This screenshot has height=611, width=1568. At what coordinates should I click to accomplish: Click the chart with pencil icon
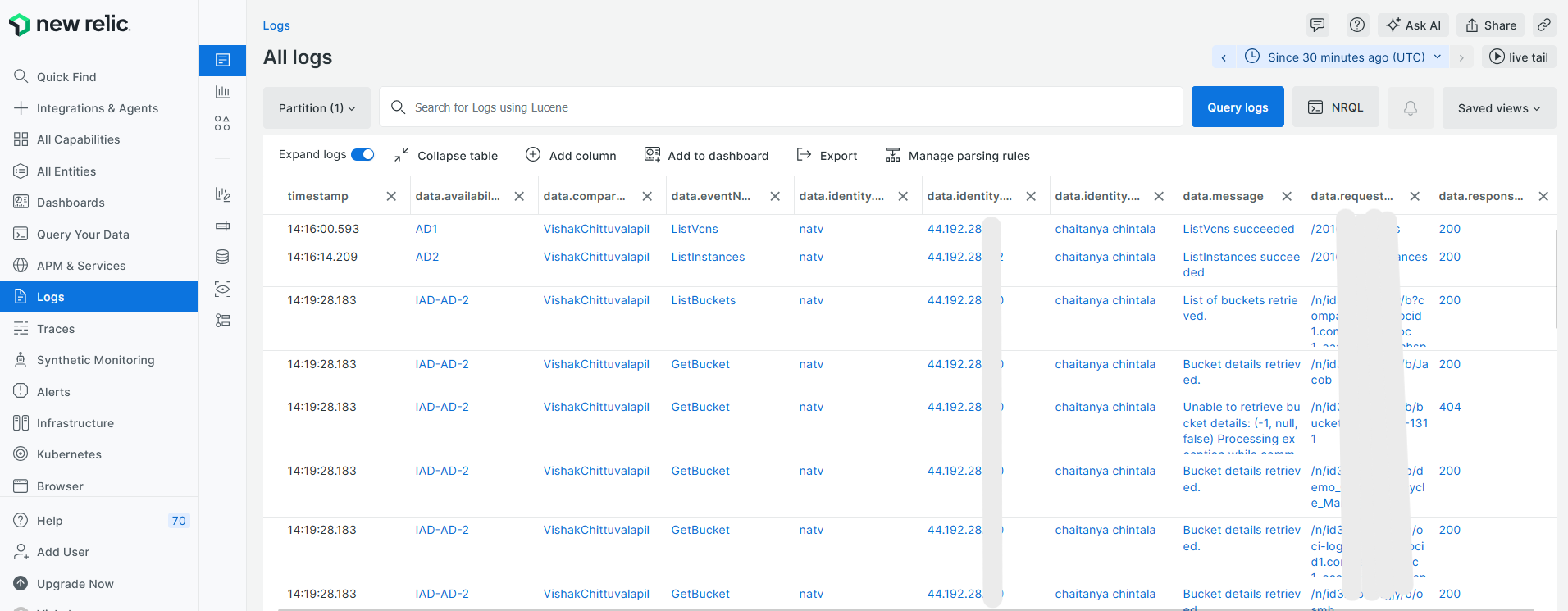[222, 194]
